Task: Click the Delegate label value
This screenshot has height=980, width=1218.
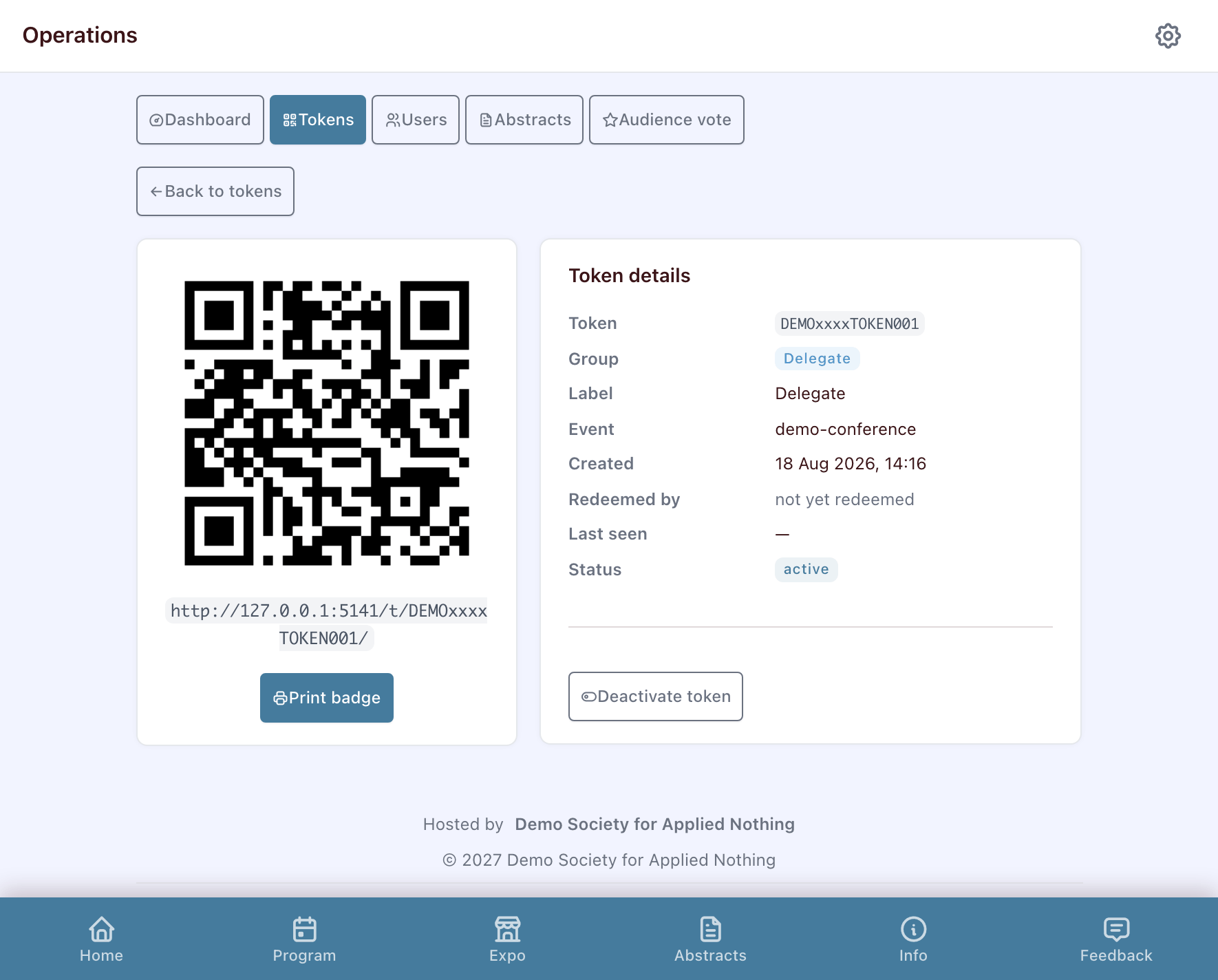Action: [x=811, y=394]
